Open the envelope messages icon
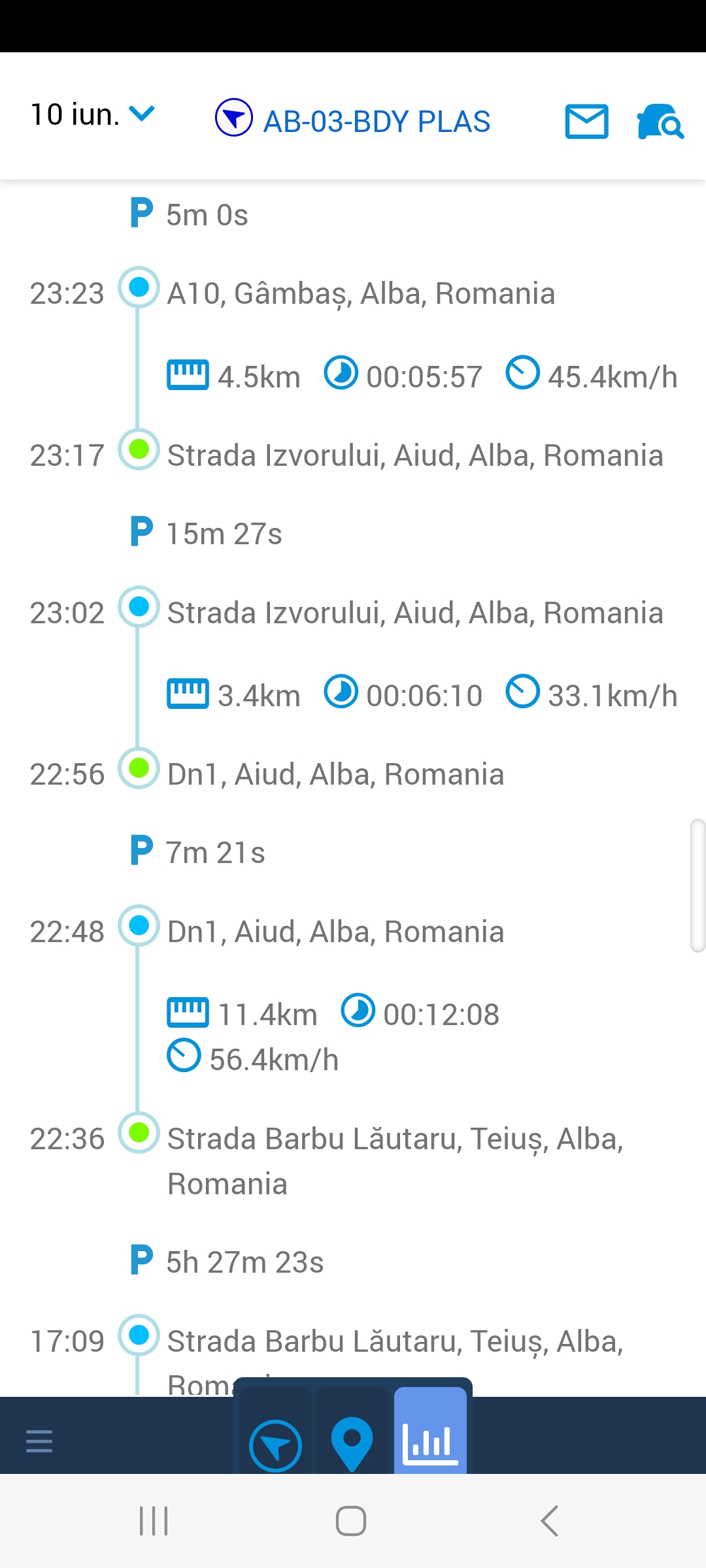The width and height of the screenshot is (706, 1568). click(586, 122)
